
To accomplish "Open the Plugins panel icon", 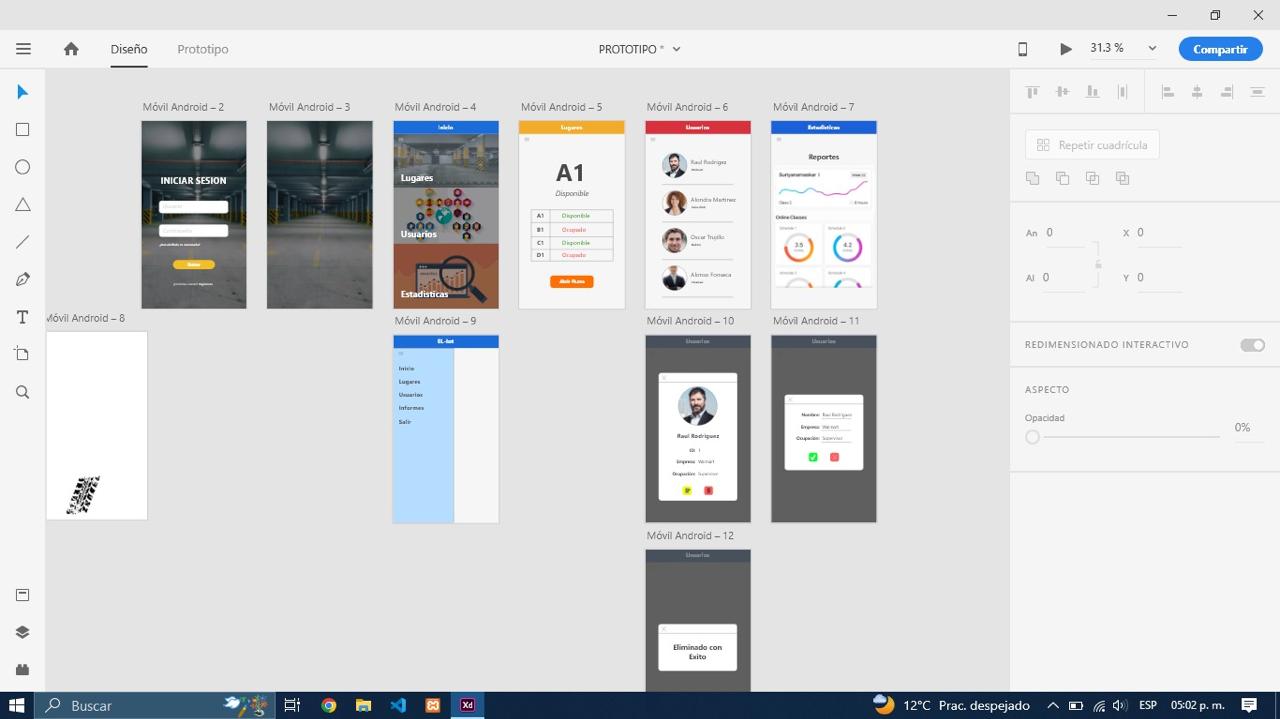I will [22, 669].
